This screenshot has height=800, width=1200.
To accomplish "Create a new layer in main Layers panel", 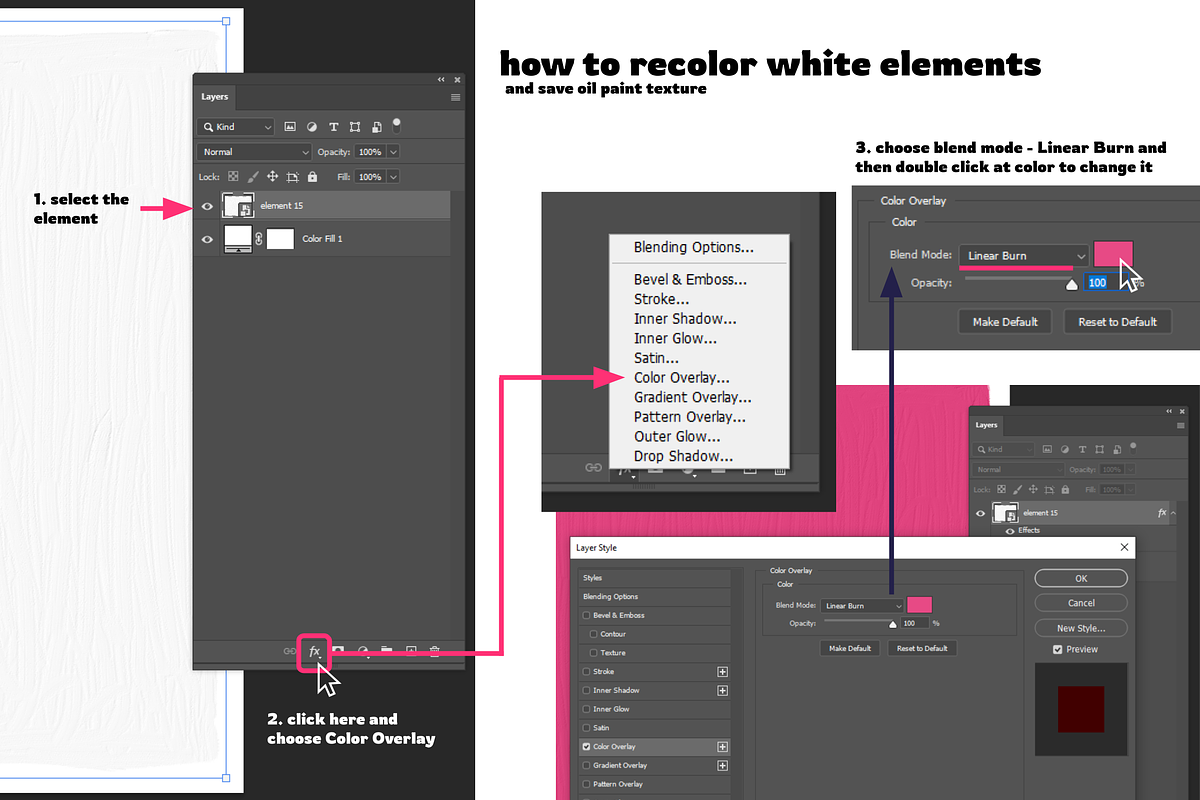I will coord(411,651).
